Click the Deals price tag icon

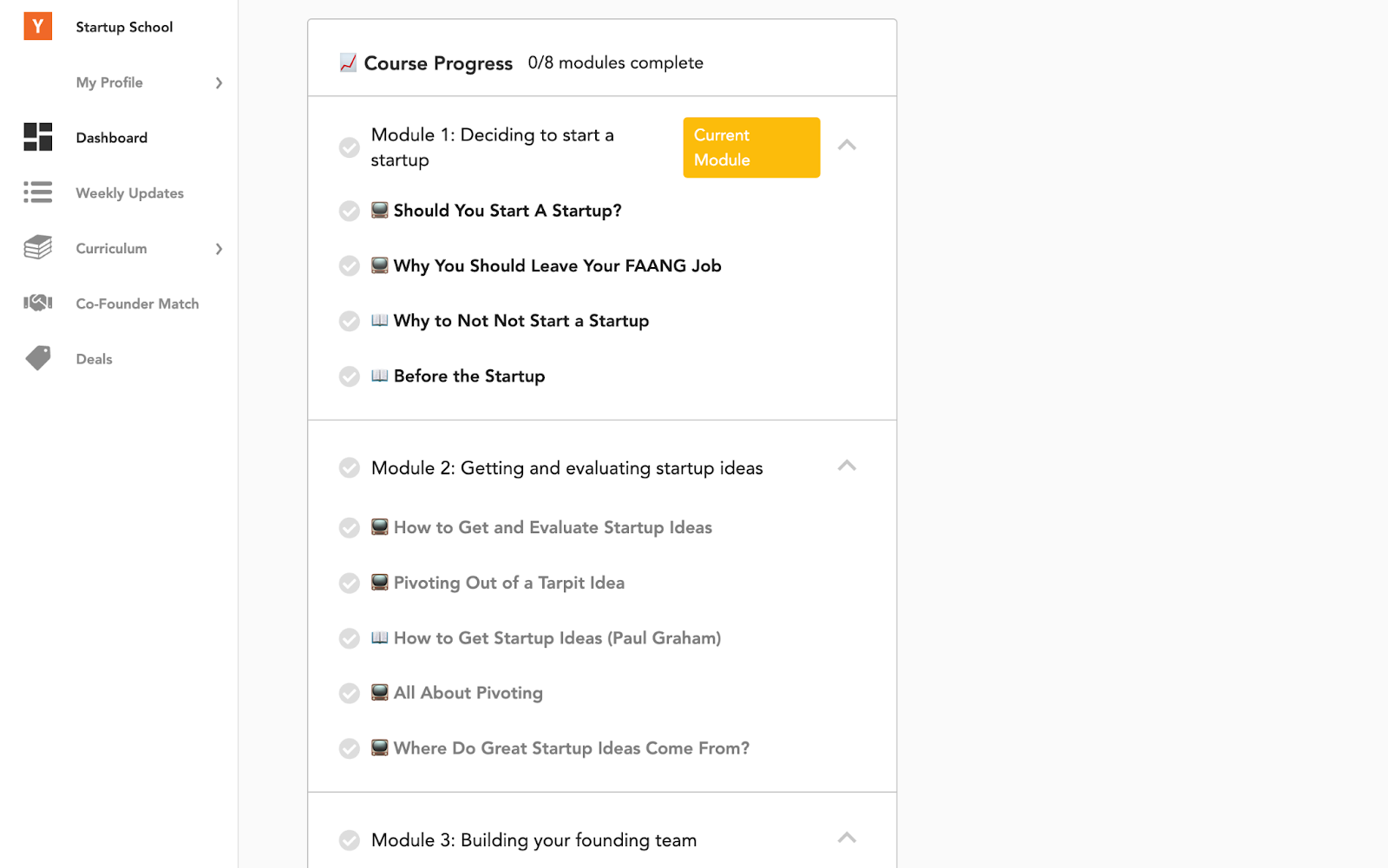[x=37, y=358]
